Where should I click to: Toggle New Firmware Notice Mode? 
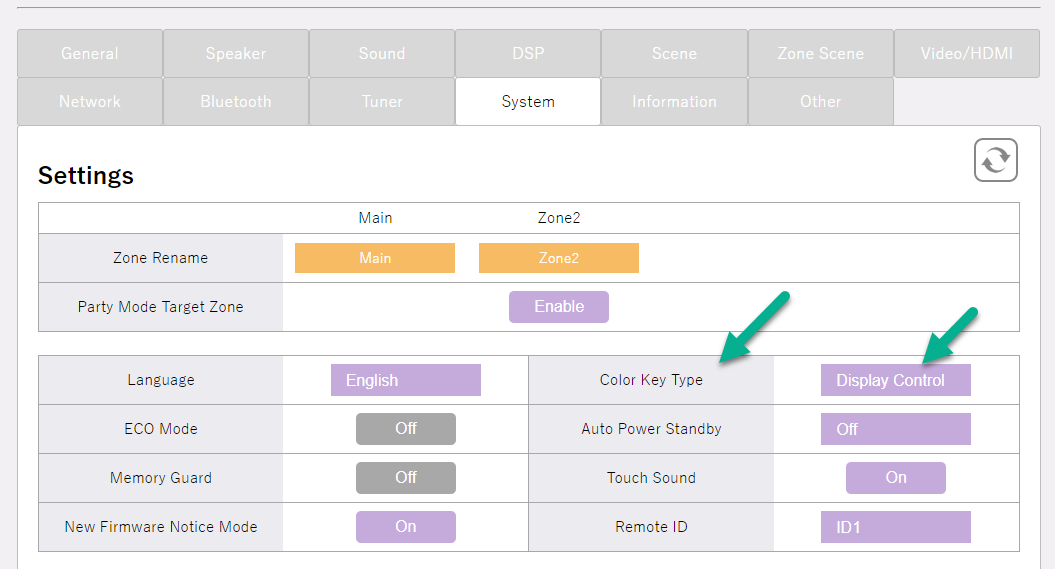click(405, 527)
